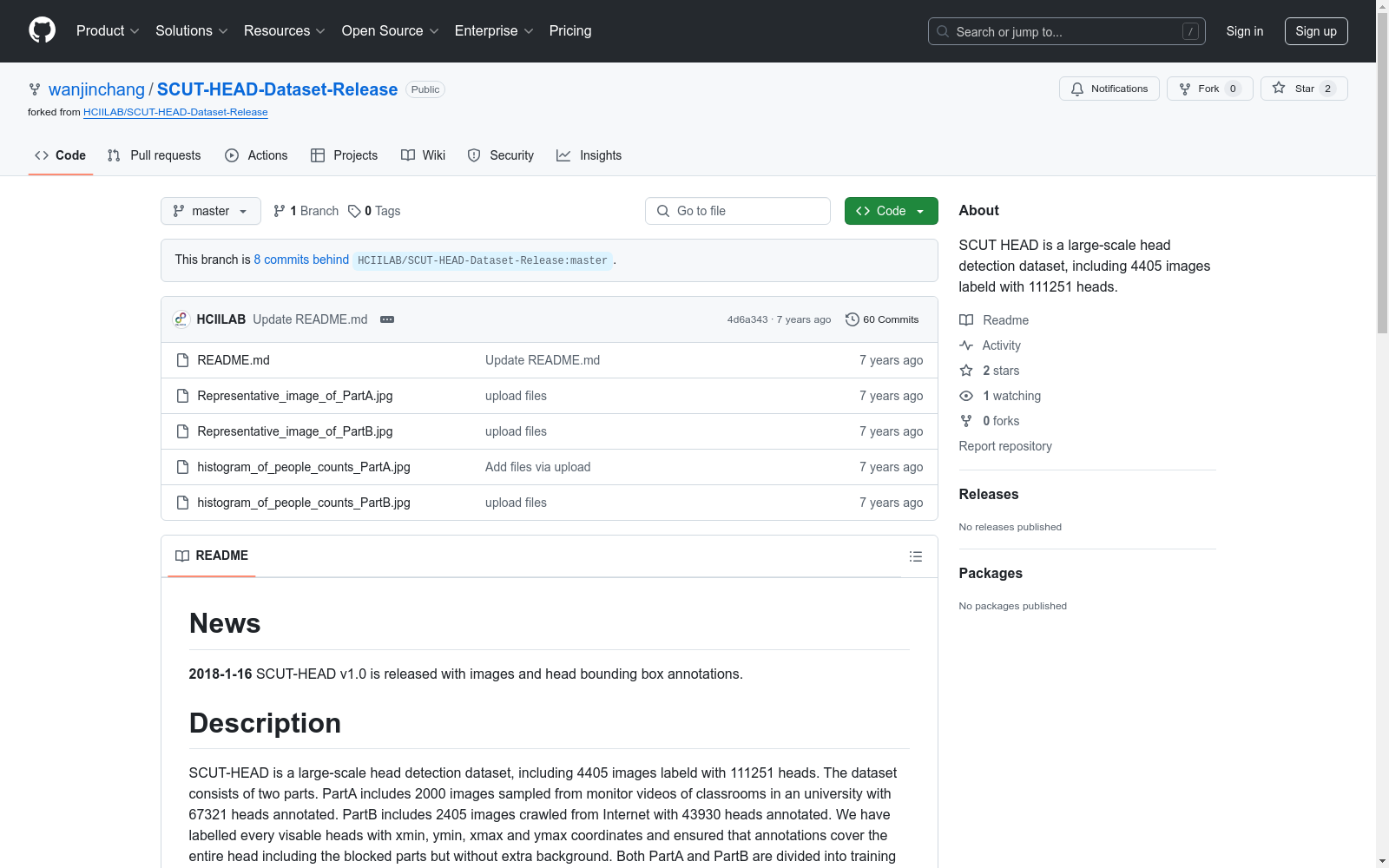Image resolution: width=1389 pixels, height=868 pixels.
Task: Click the file icon beside README.md
Action: tap(182, 360)
